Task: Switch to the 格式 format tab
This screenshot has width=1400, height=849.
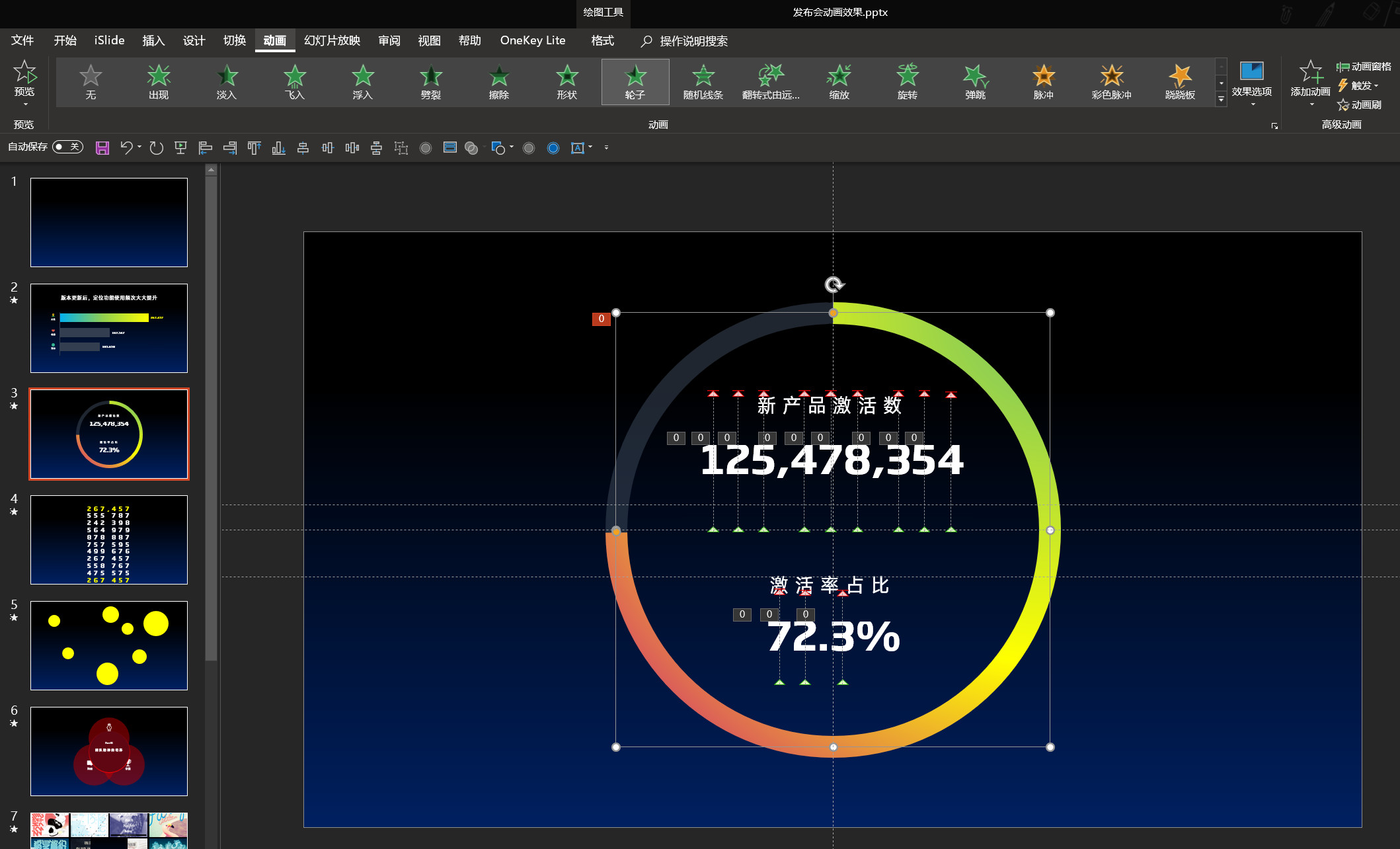Action: [602, 40]
